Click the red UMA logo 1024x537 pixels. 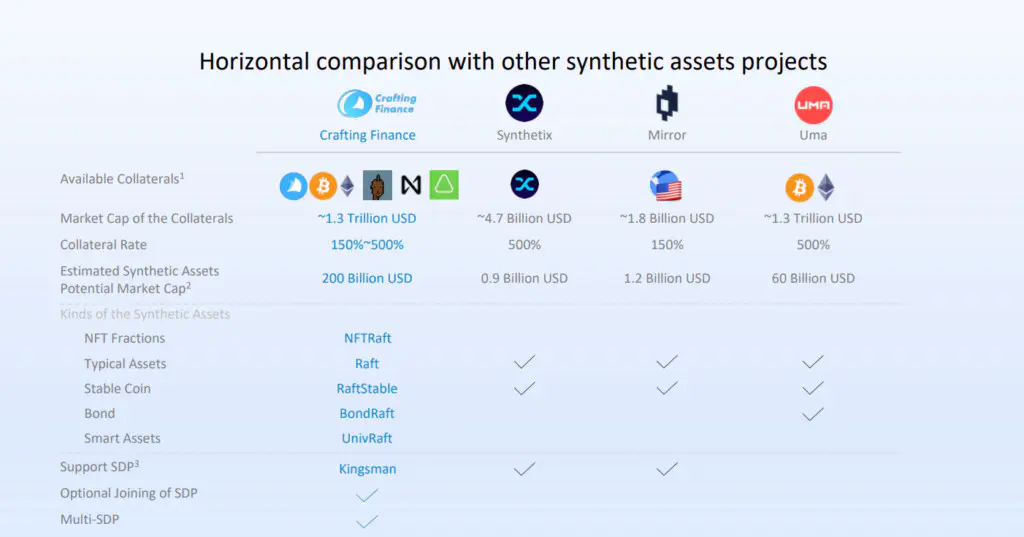click(x=813, y=104)
